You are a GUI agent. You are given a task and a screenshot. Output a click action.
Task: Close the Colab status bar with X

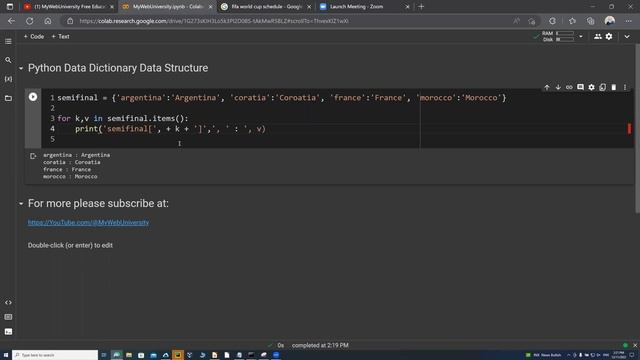[x=635, y=345]
